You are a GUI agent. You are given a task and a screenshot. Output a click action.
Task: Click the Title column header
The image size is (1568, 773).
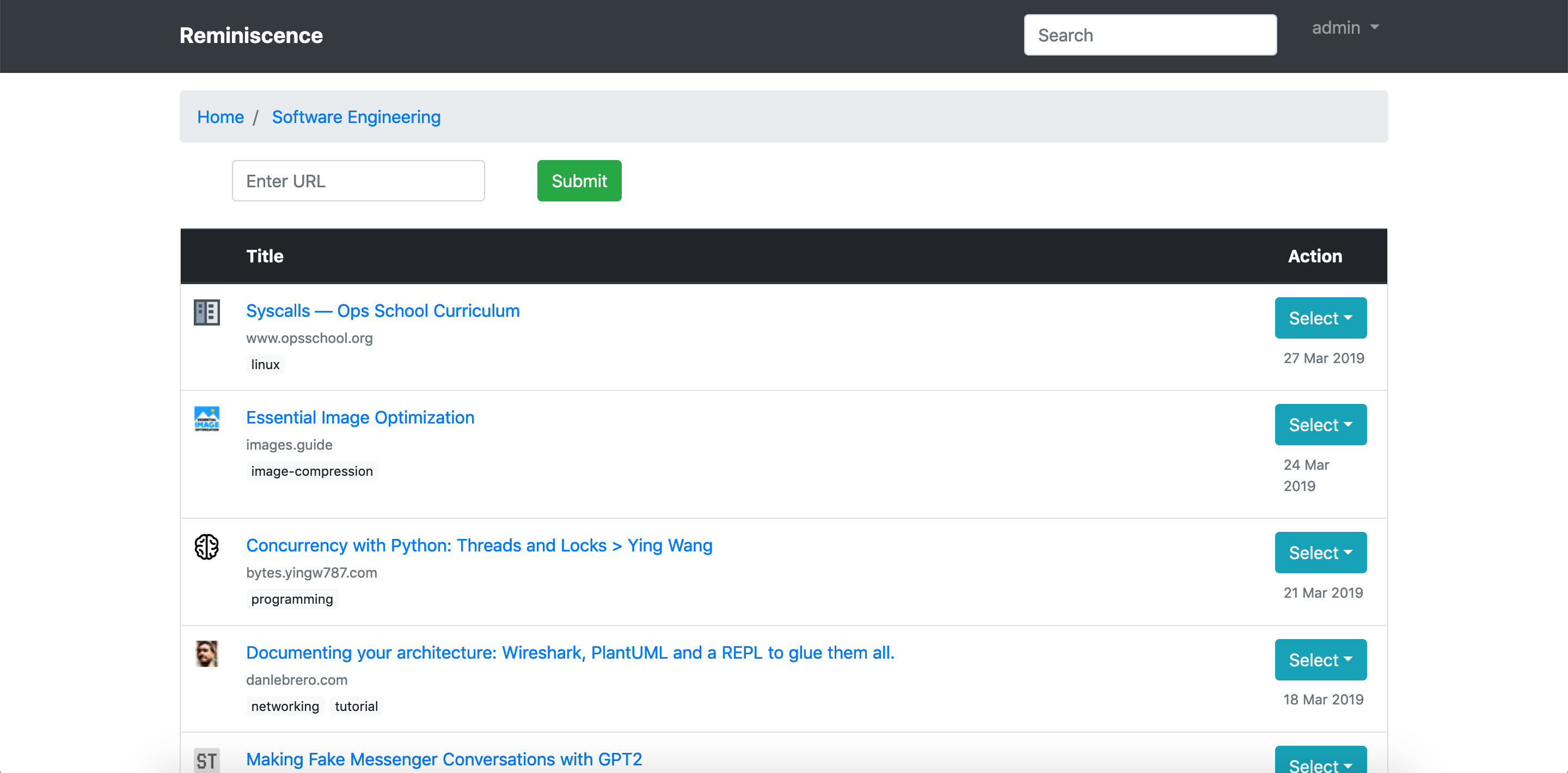pos(265,256)
